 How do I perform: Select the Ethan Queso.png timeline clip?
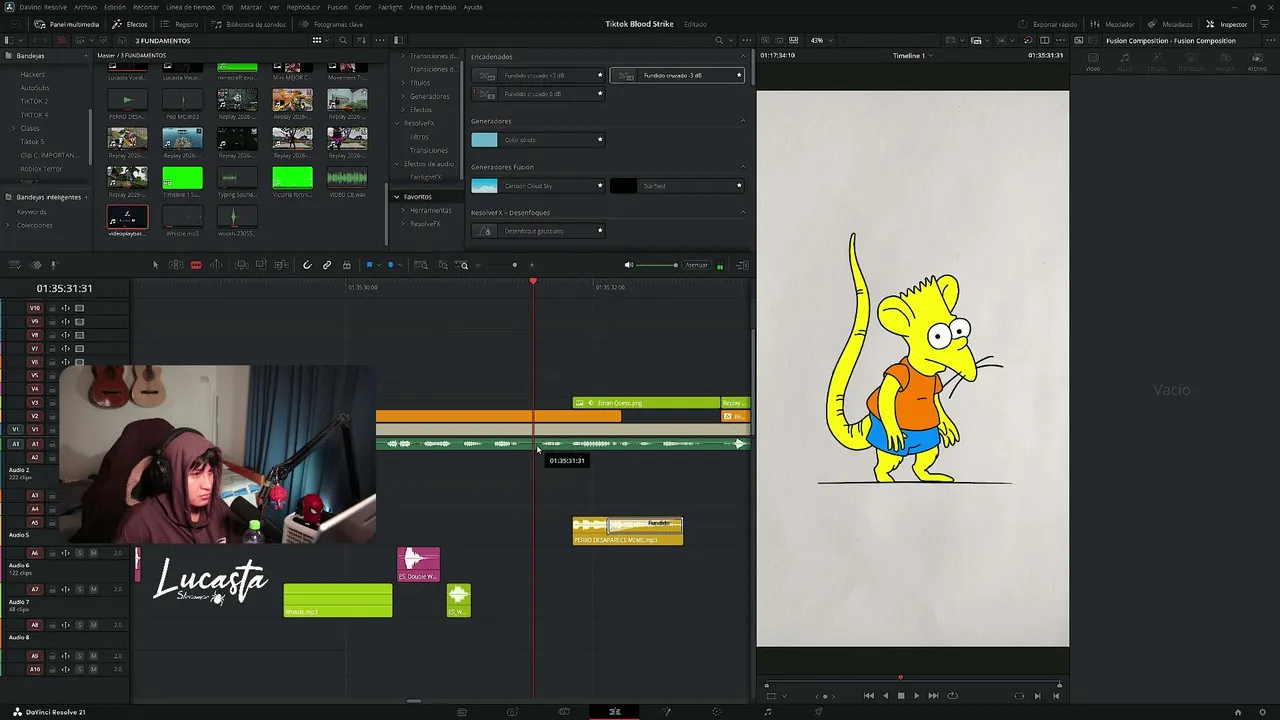pyautogui.click(x=646, y=403)
